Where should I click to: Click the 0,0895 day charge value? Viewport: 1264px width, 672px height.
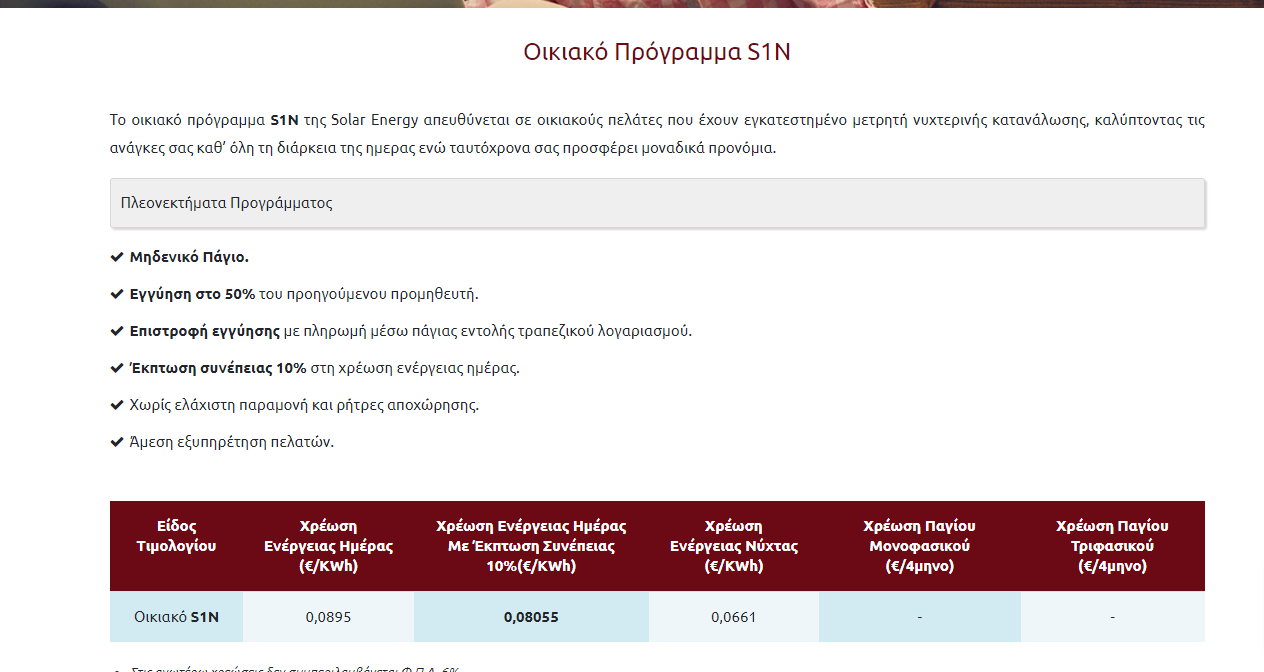pyautogui.click(x=328, y=617)
